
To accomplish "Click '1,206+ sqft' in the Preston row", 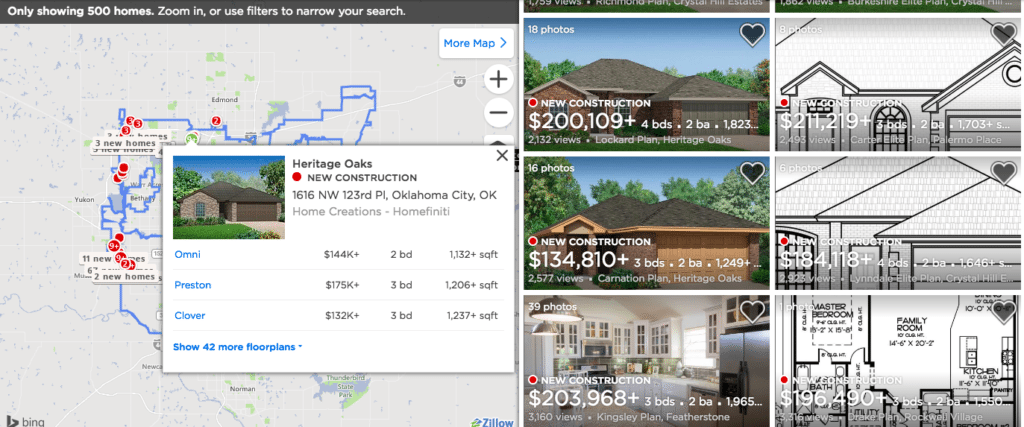I will click(x=472, y=285).
